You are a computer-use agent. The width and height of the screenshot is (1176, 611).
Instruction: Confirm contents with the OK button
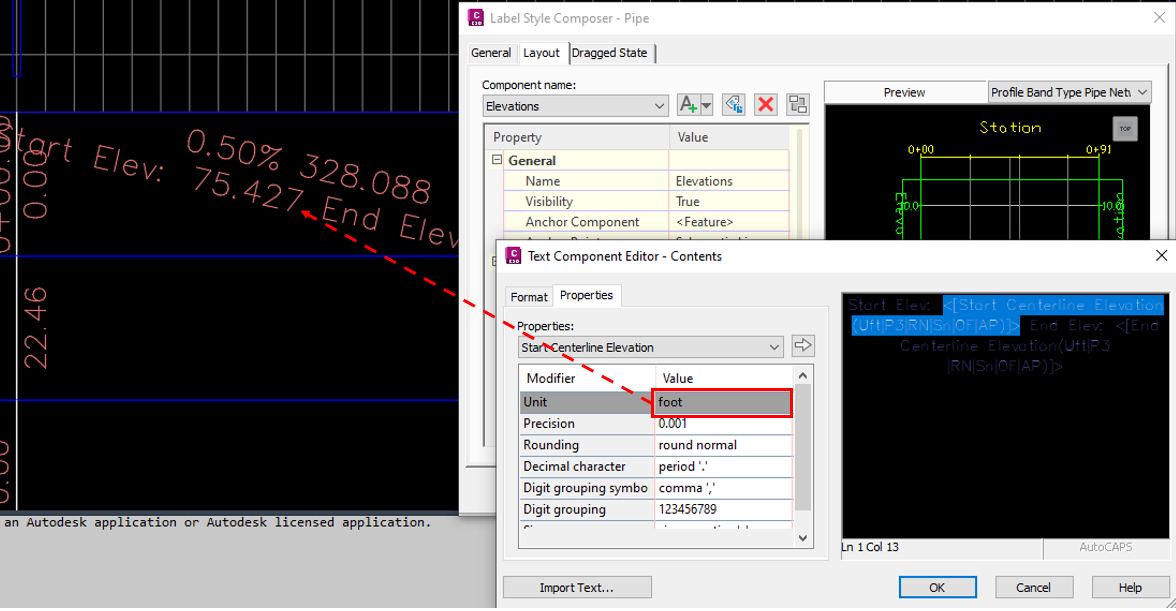click(937, 587)
